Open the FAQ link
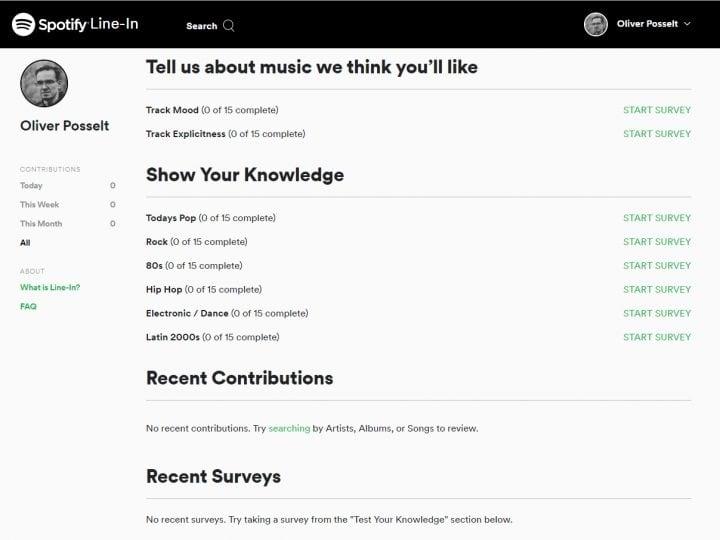Image resolution: width=720 pixels, height=540 pixels. (28, 307)
